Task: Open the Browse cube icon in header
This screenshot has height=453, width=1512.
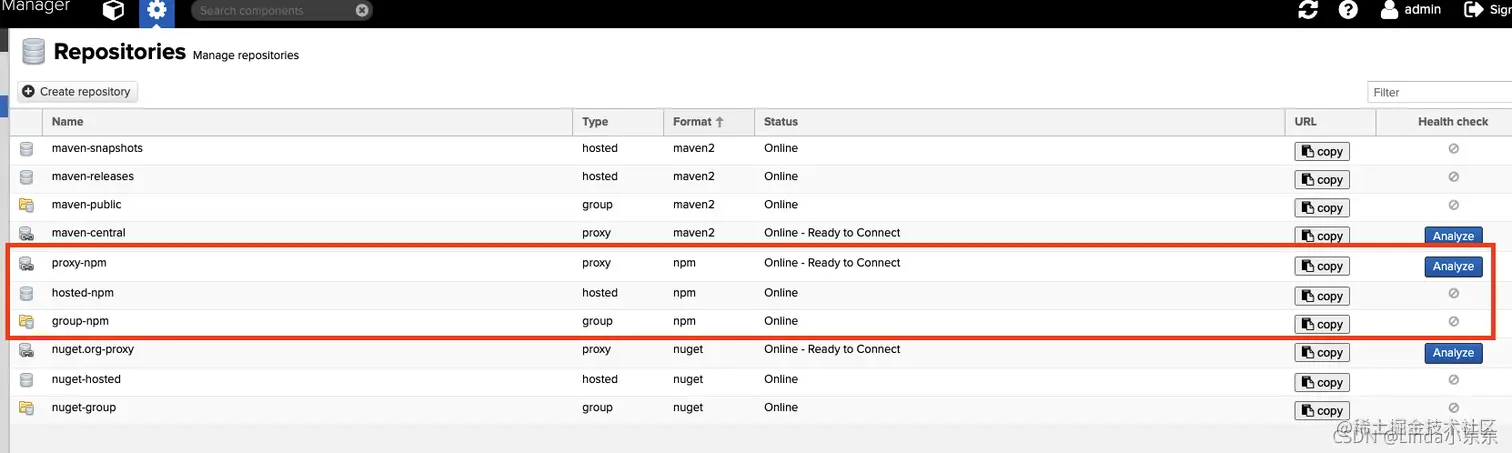Action: click(114, 11)
